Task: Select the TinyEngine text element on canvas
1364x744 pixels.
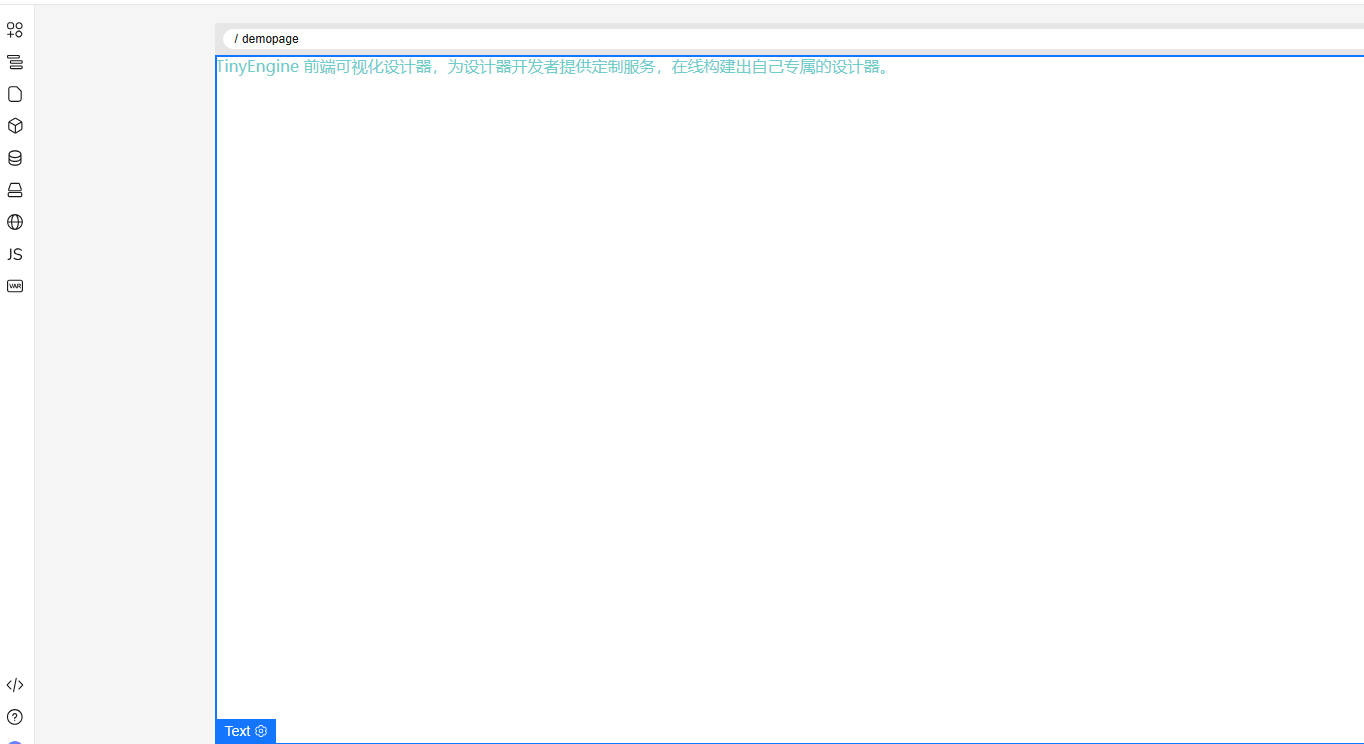Action: click(552, 67)
